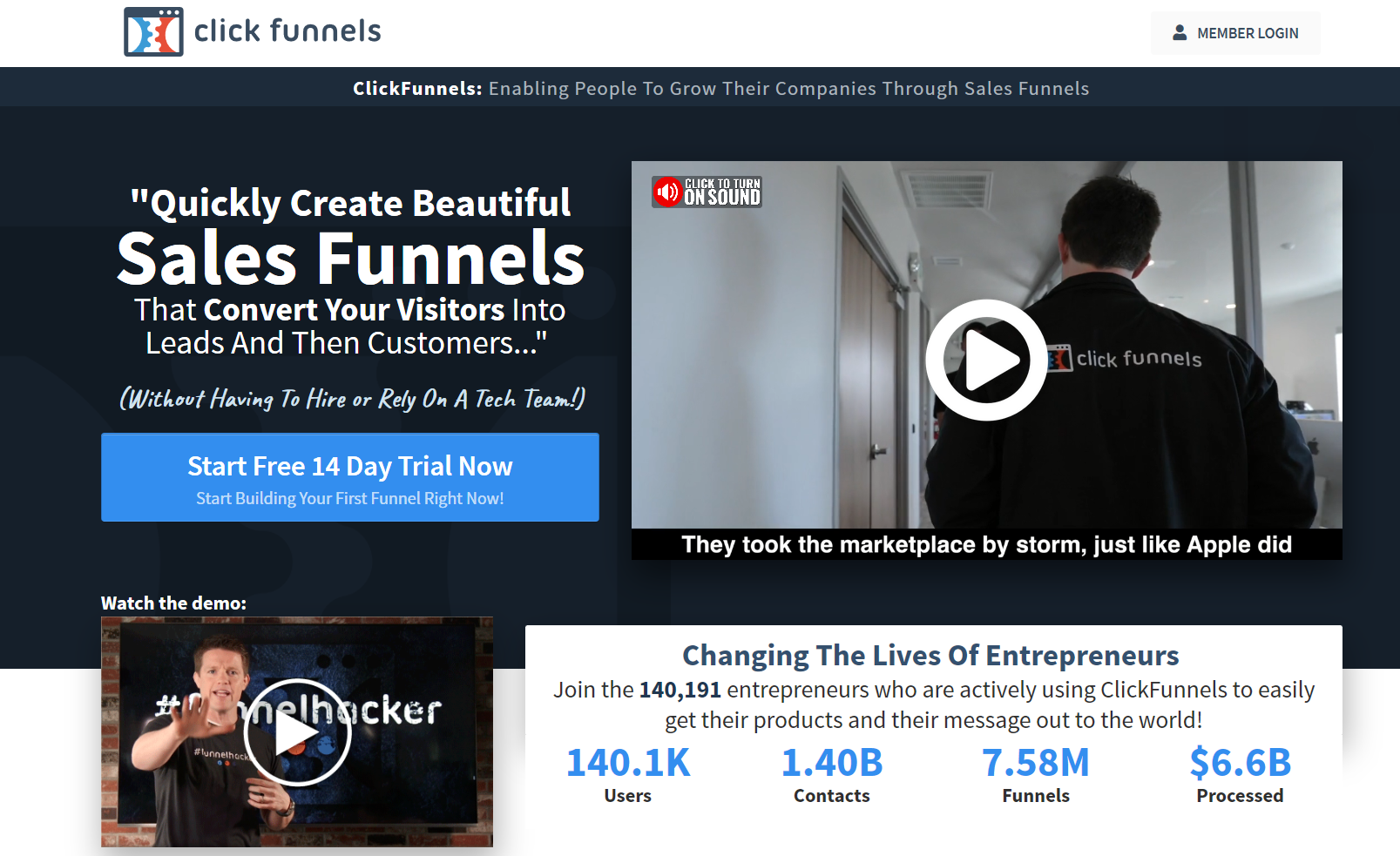This screenshot has width=1400, height=856.
Task: Click 'Quickly Create Beautiful' heading line
Action: (350, 203)
